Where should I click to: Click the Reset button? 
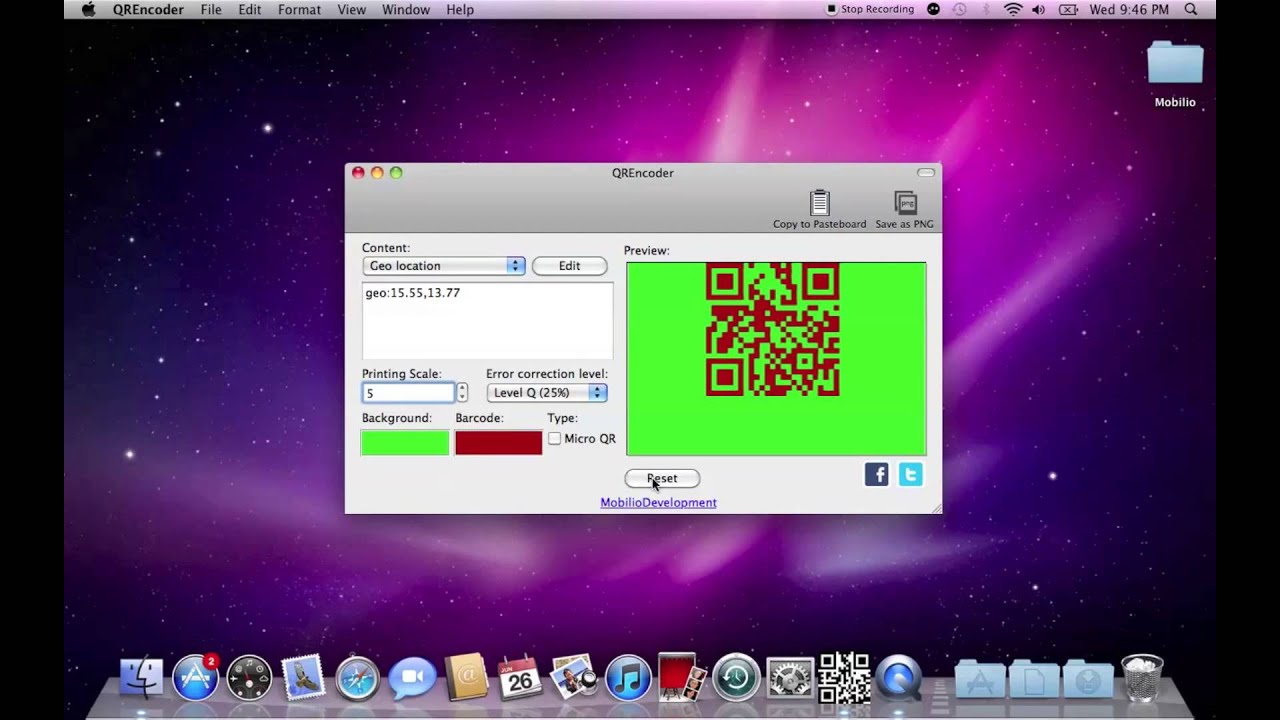coord(662,478)
